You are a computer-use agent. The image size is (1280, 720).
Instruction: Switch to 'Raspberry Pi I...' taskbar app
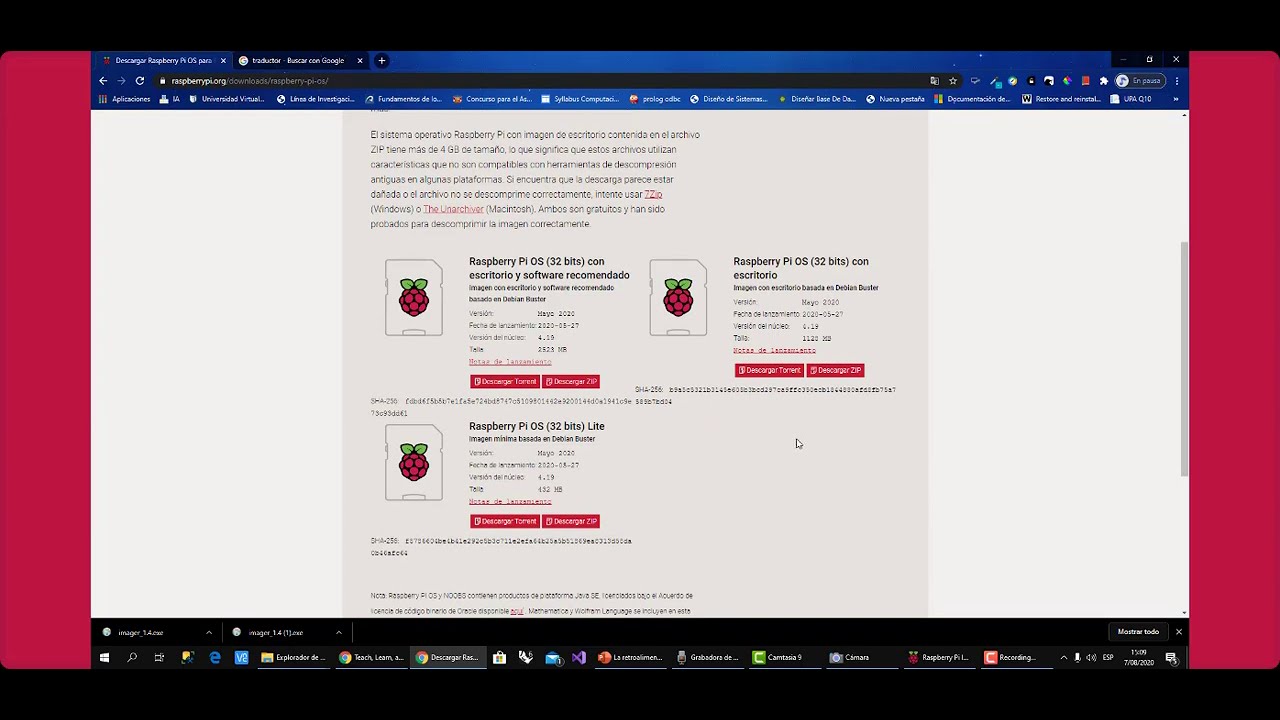tap(939, 658)
